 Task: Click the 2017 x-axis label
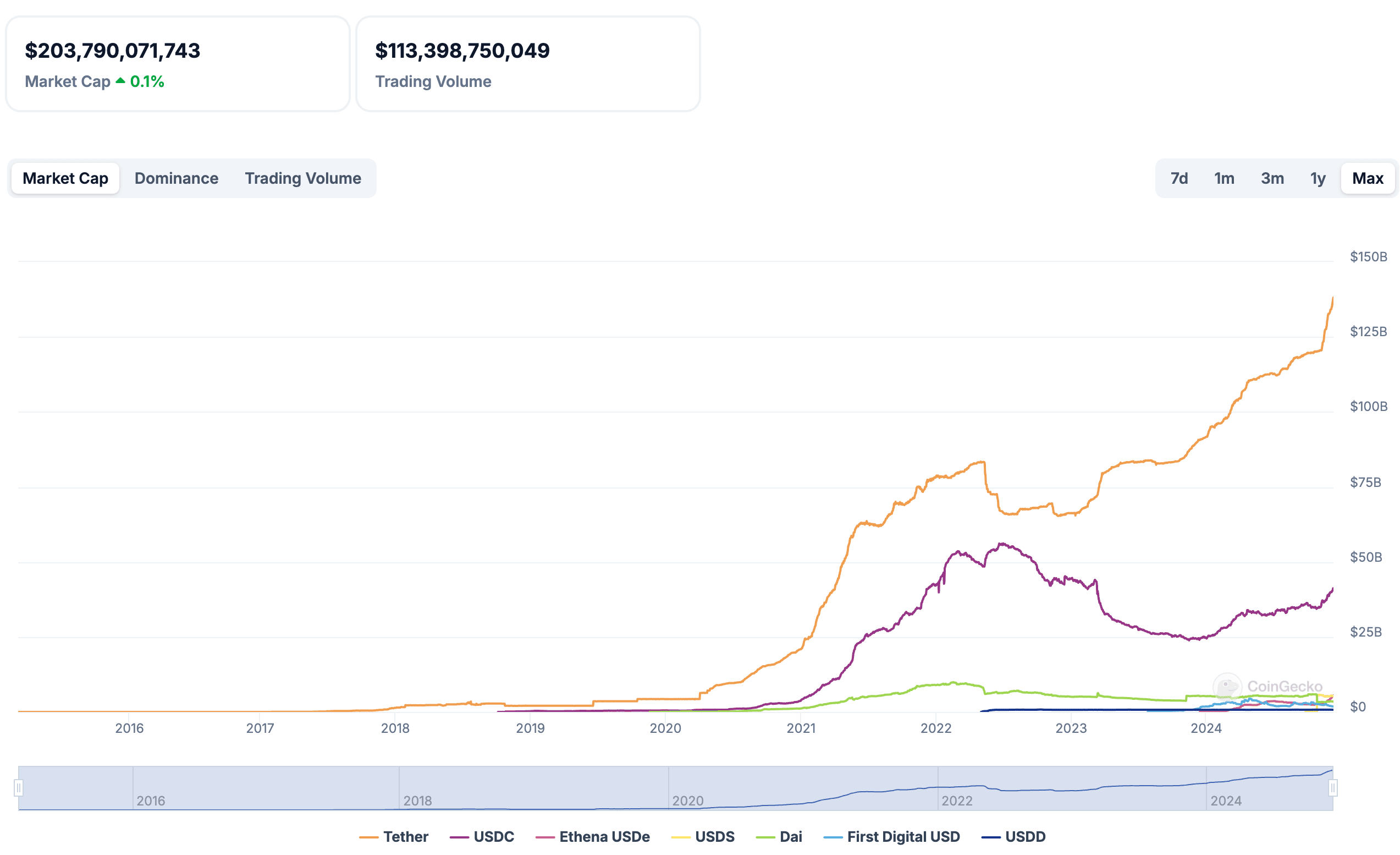pos(260,728)
